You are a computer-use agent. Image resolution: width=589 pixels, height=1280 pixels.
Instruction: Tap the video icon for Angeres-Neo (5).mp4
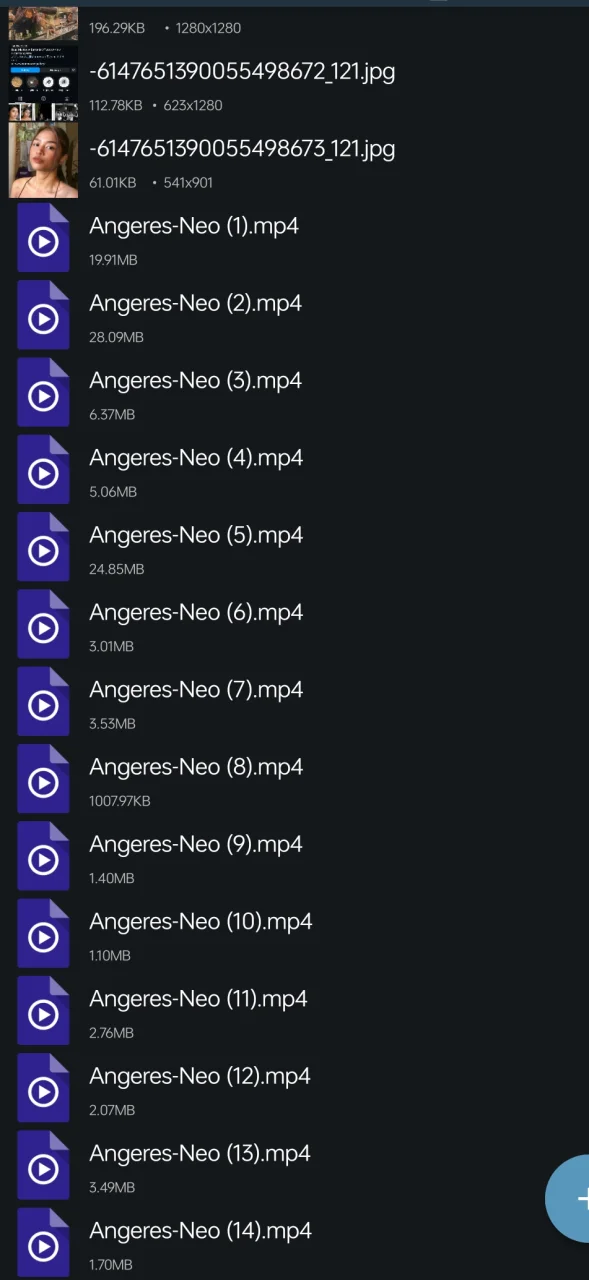(43, 547)
